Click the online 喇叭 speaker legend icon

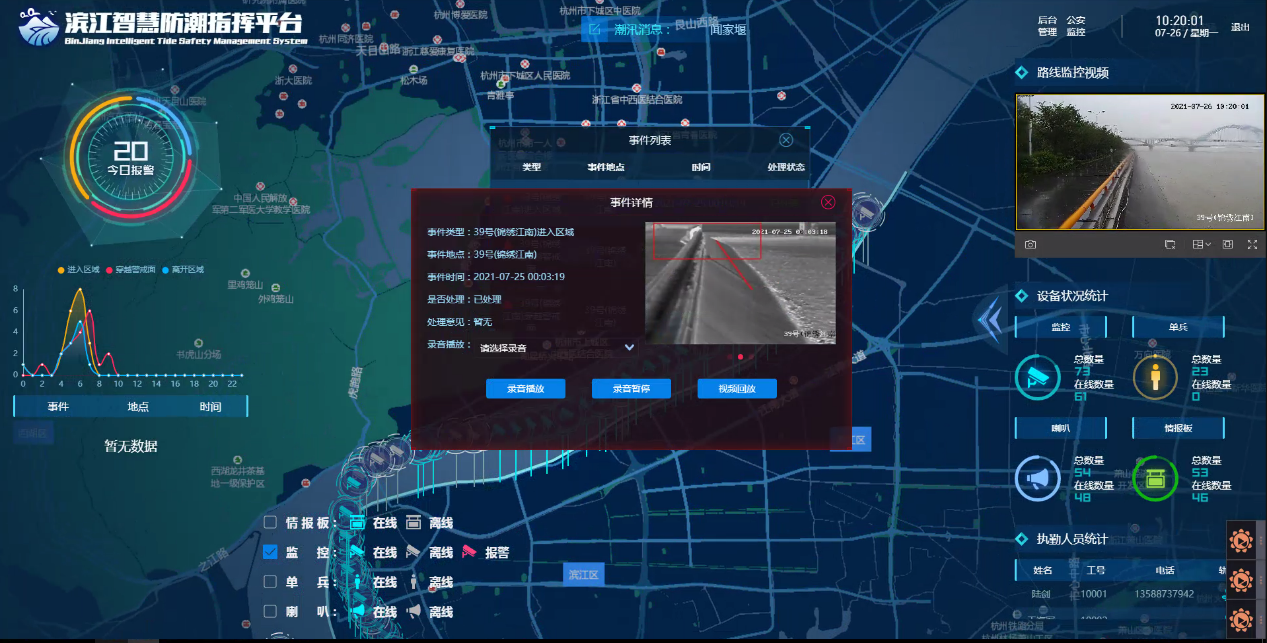[357, 611]
